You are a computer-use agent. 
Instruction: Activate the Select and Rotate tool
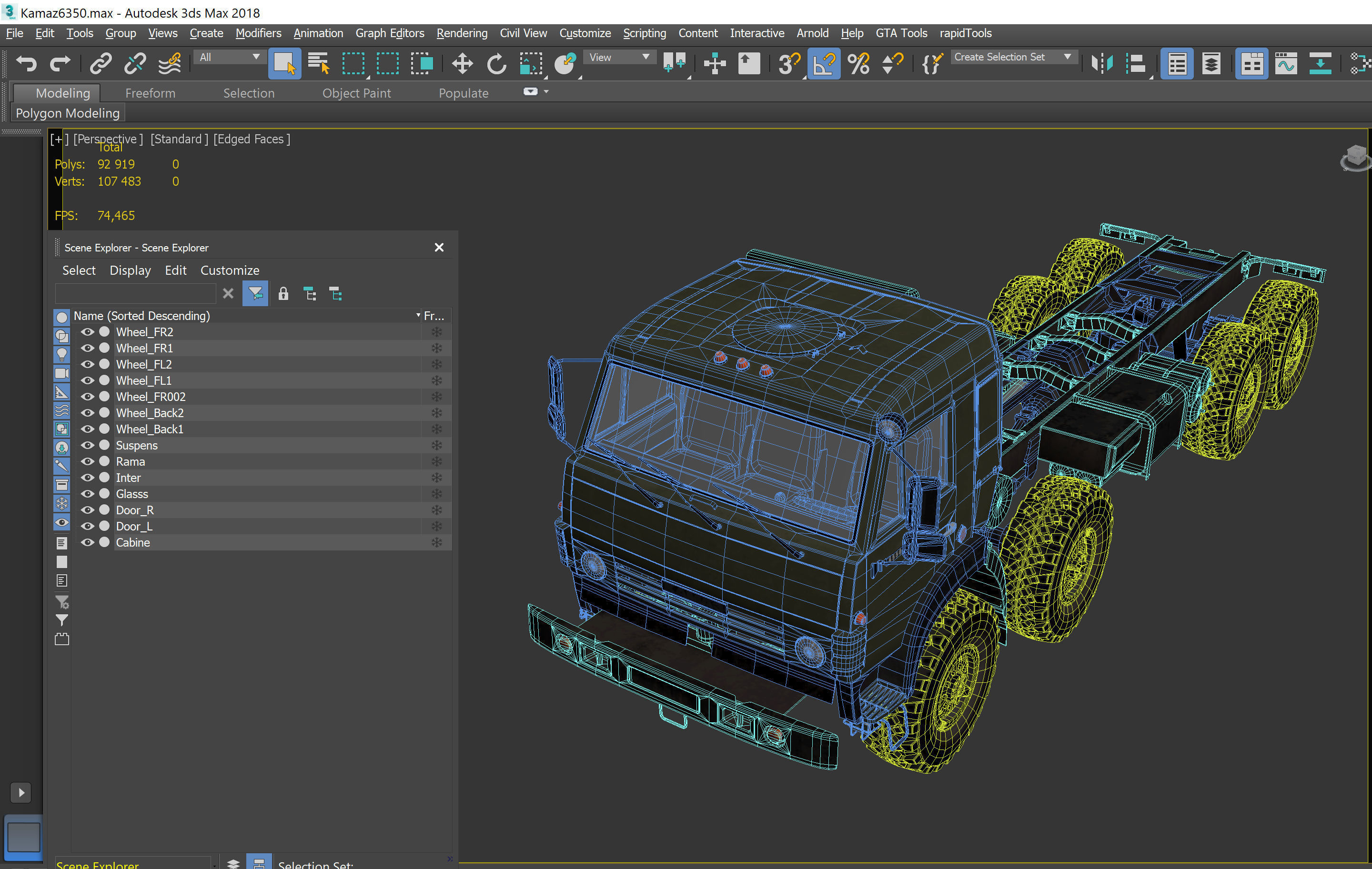[496, 63]
